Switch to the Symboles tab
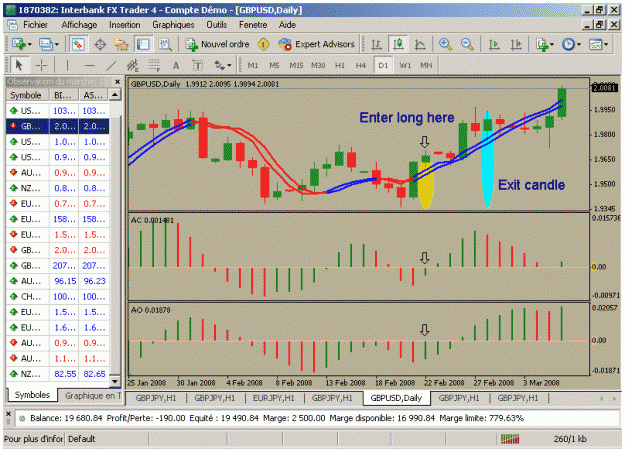This screenshot has width=625, height=449. (32, 395)
